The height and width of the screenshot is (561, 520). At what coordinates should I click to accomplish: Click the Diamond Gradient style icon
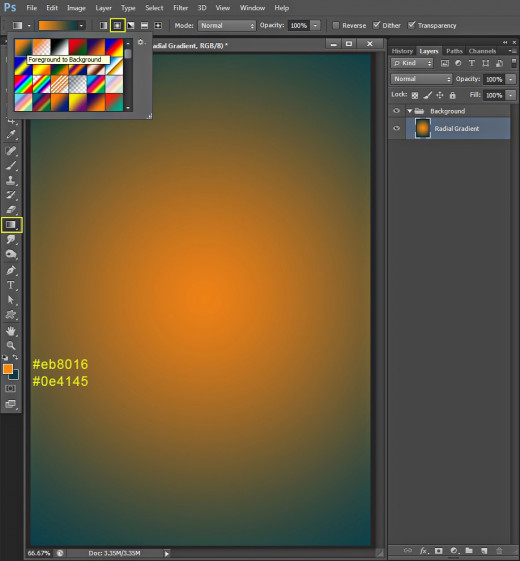click(x=158, y=25)
